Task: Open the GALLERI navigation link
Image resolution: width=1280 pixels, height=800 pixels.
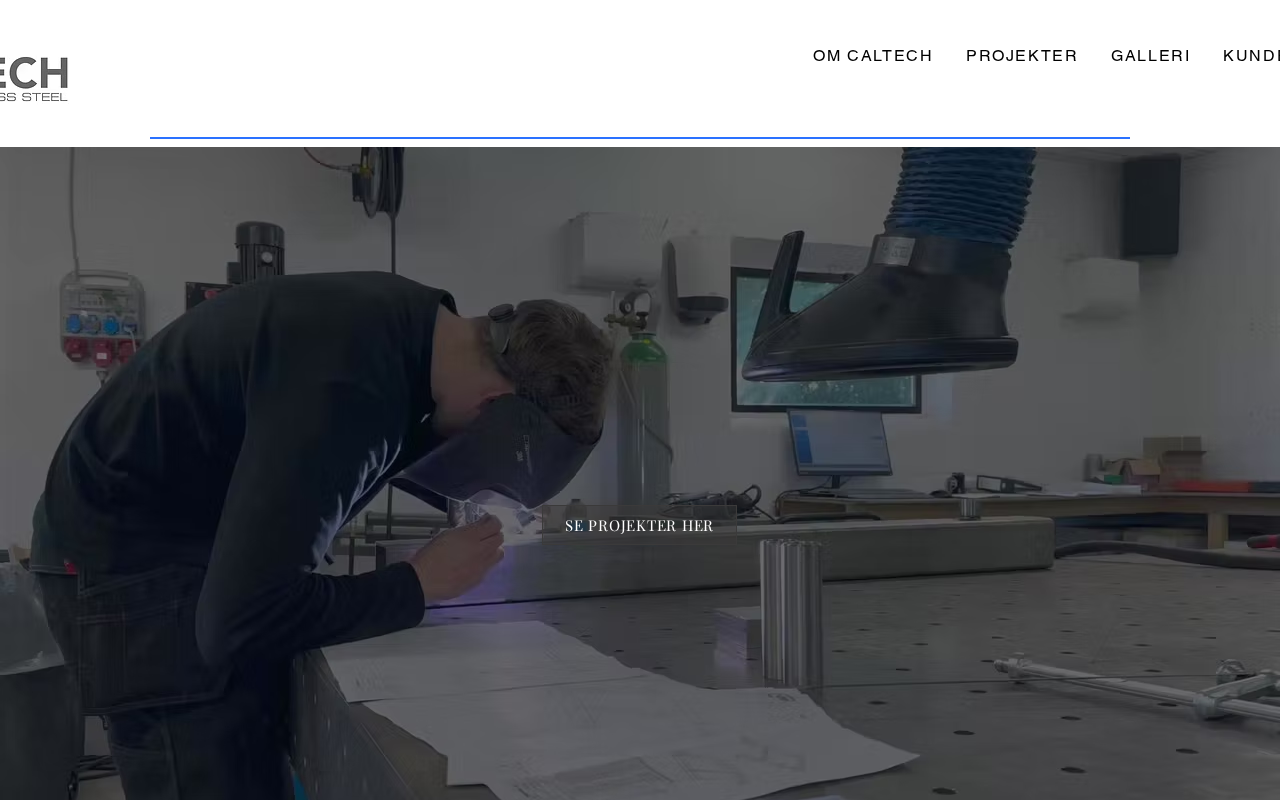Action: [x=1151, y=56]
